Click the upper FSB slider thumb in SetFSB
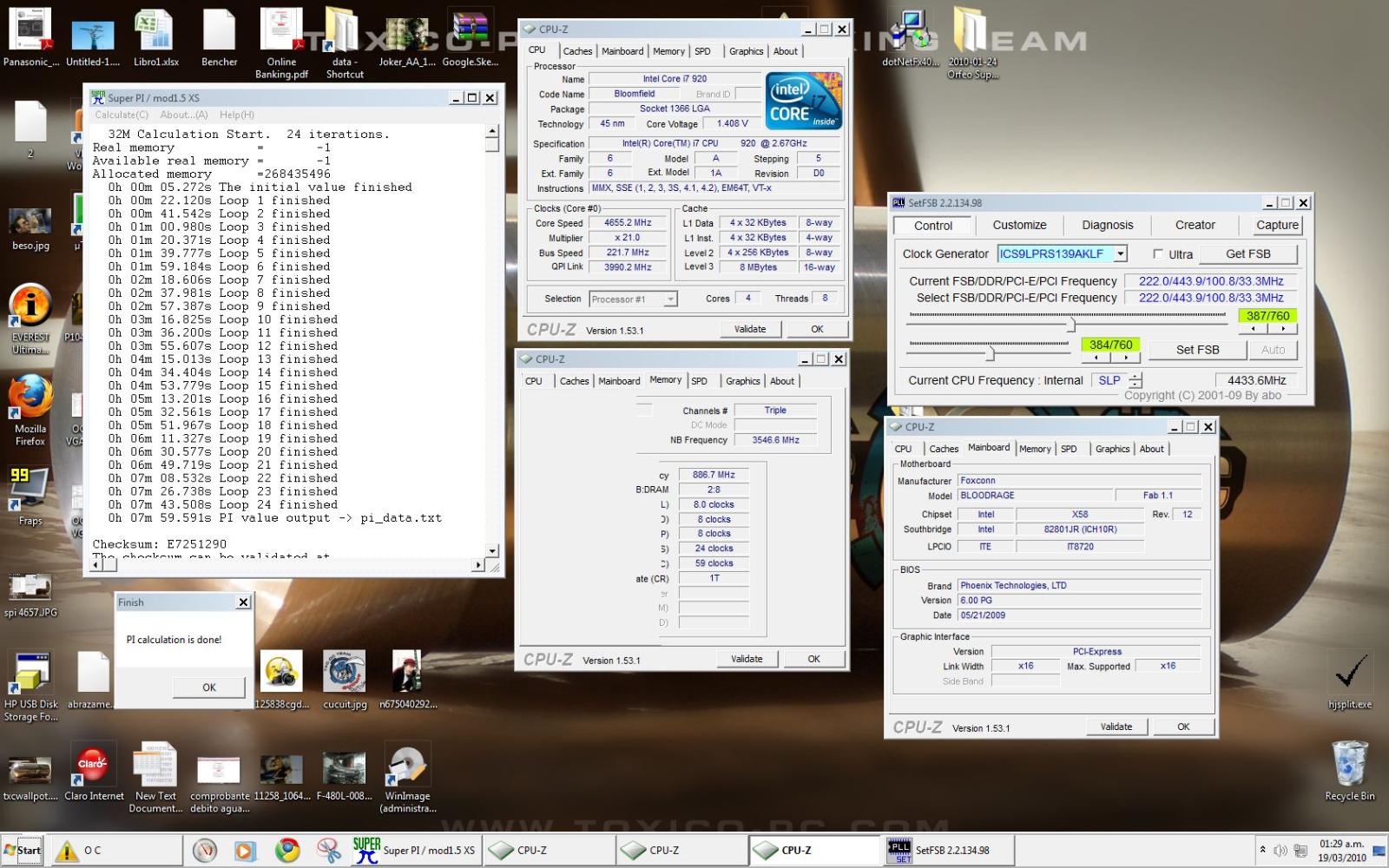The width and height of the screenshot is (1389, 868). tap(1071, 325)
